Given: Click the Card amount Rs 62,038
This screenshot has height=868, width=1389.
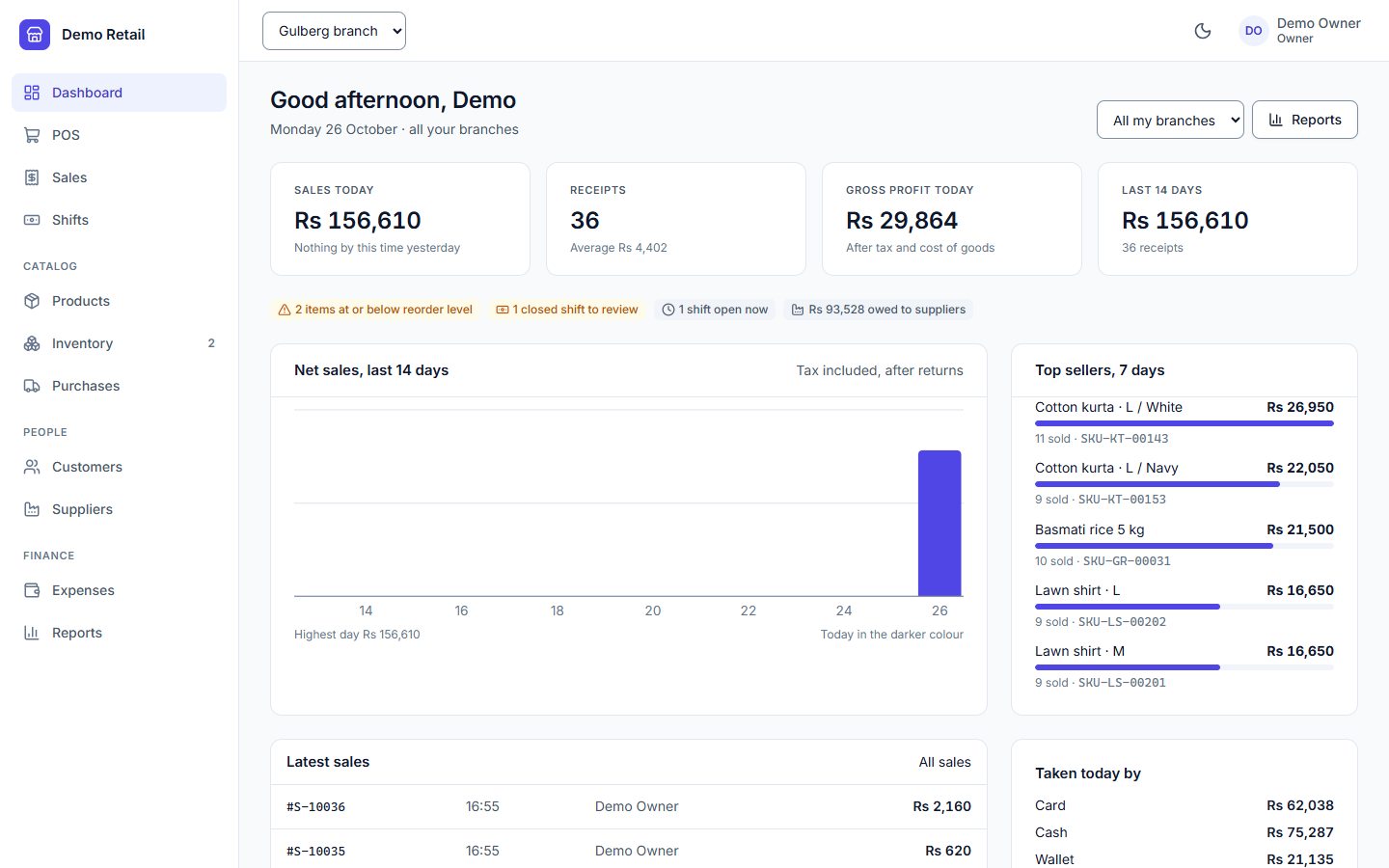Looking at the screenshot, I should (1300, 805).
